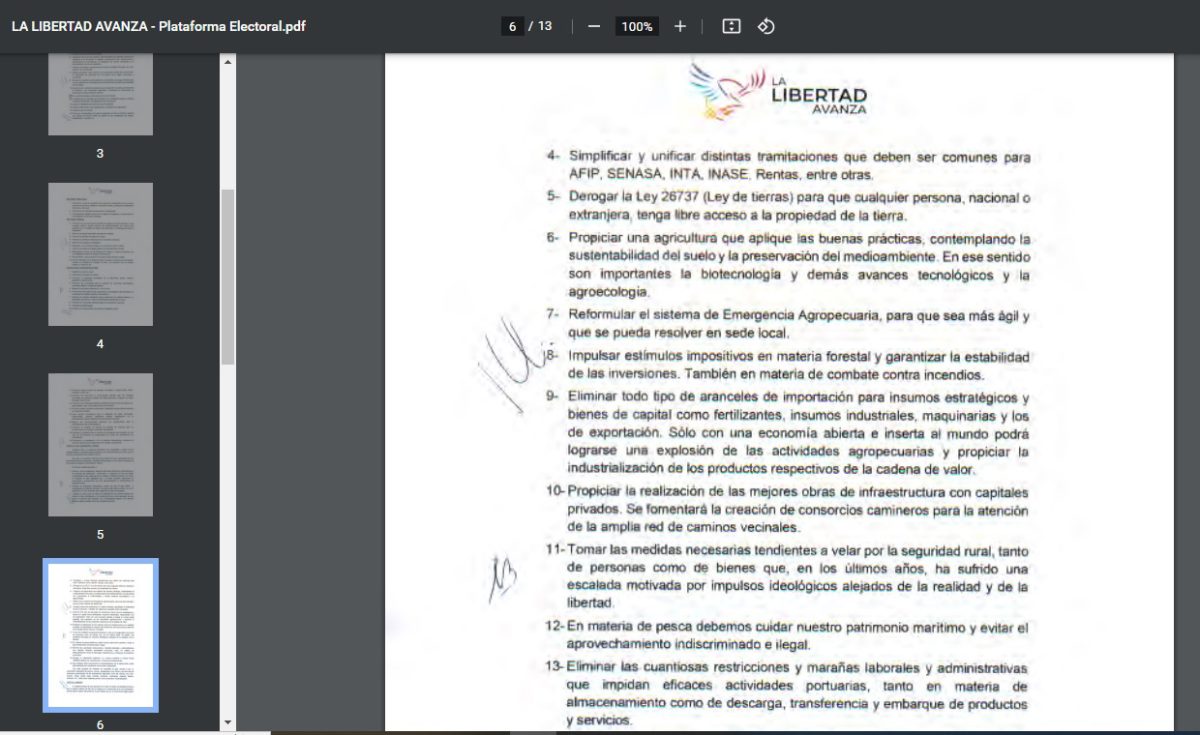The height and width of the screenshot is (735, 1200).
Task: Click the zoom out minus button
Action: tap(594, 26)
